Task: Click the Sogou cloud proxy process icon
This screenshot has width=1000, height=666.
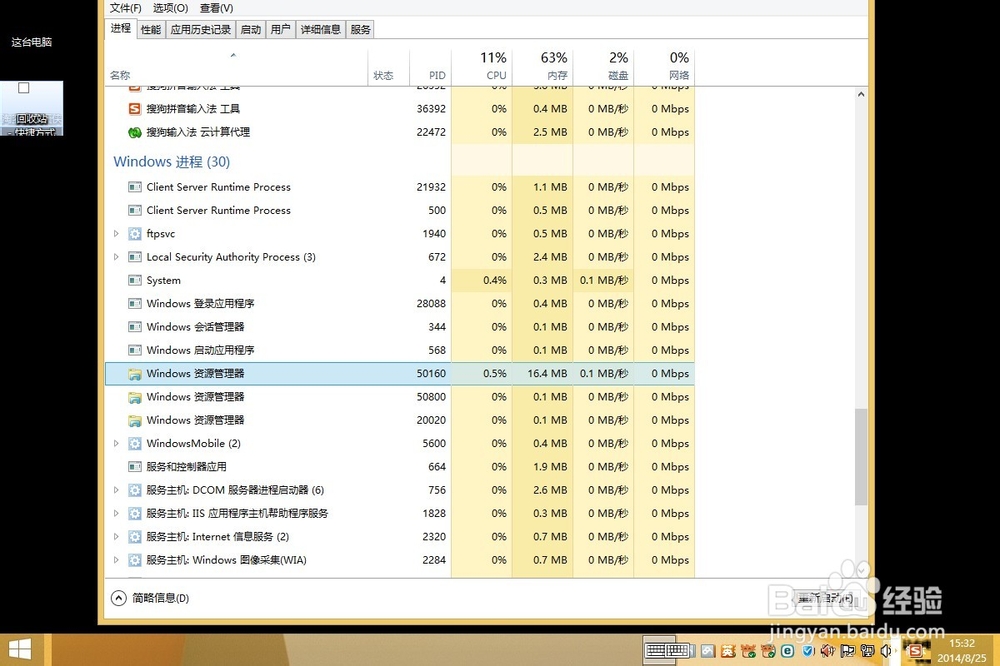Action: pyautogui.click(x=135, y=133)
